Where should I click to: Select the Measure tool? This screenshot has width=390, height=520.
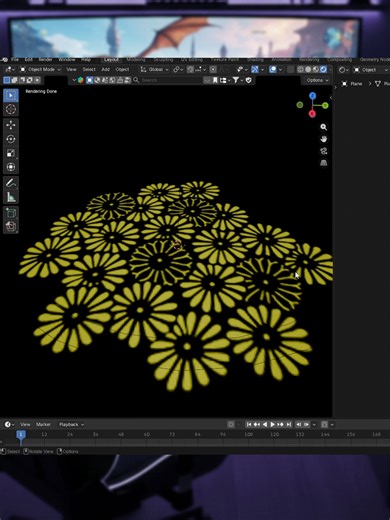(11, 197)
